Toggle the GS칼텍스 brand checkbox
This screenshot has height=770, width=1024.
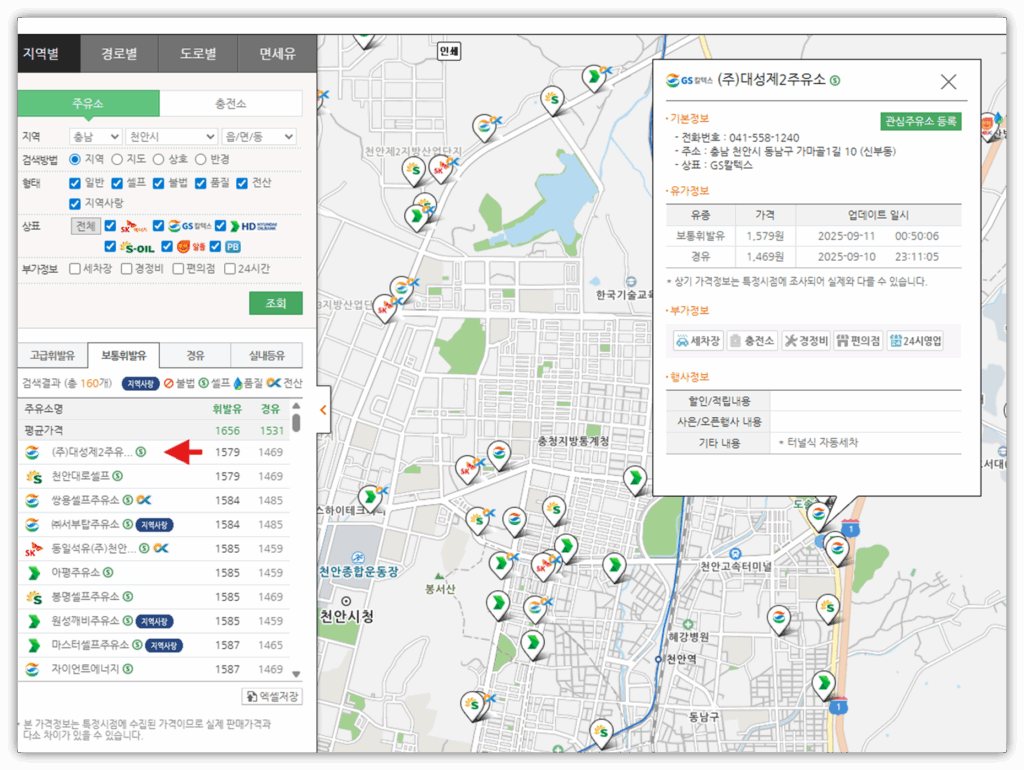(x=159, y=226)
